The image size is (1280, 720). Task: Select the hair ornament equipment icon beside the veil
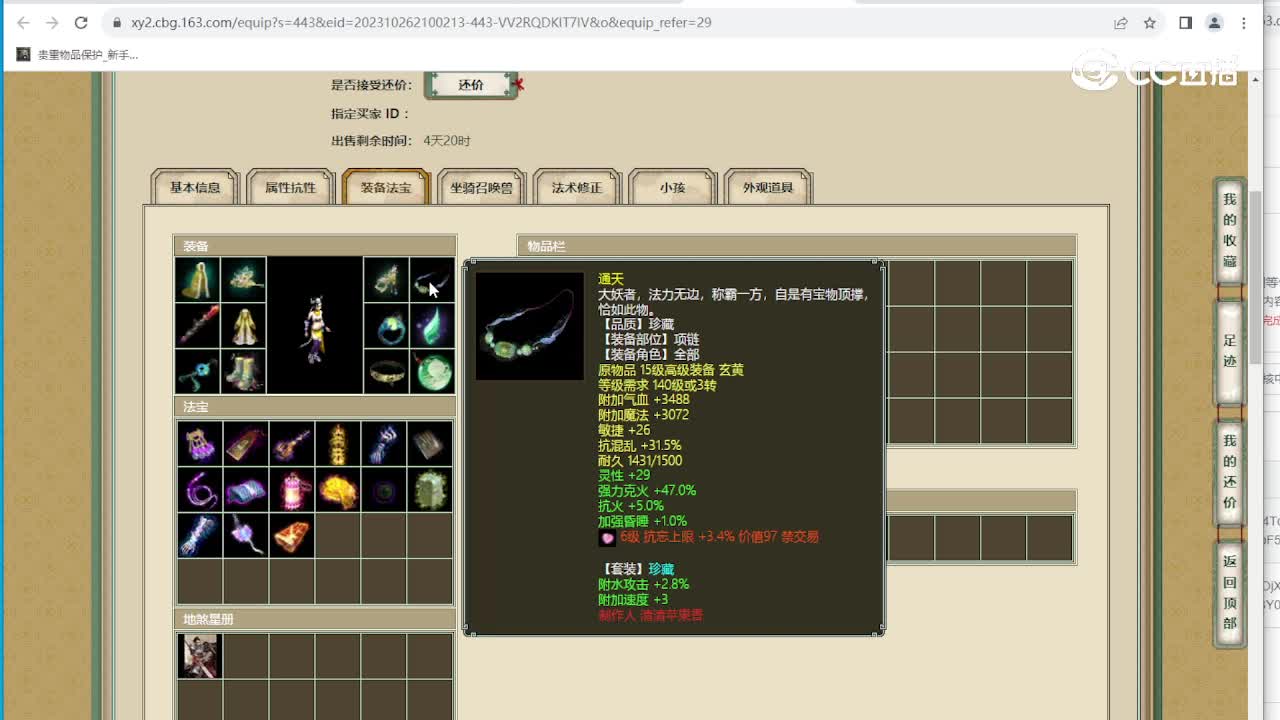[x=243, y=280]
